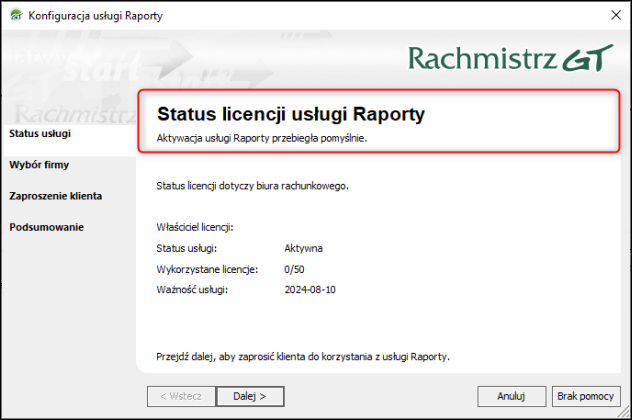Click the Dalej > button
Viewport: 632px width, 420px height.
point(250,397)
